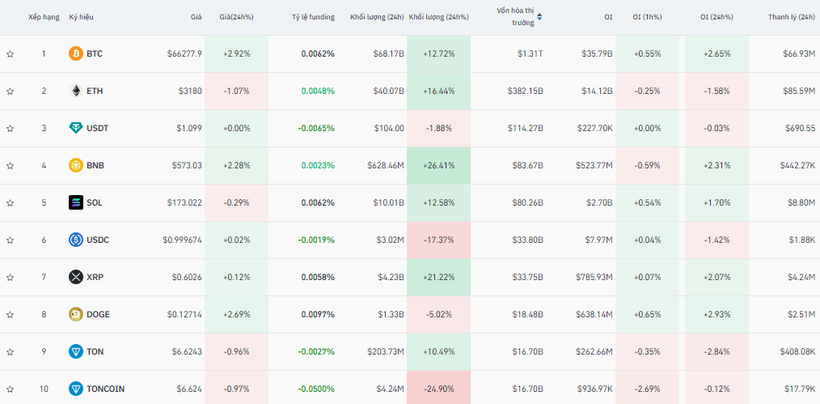Sort by Khối lượng (24h%) header

439,17
